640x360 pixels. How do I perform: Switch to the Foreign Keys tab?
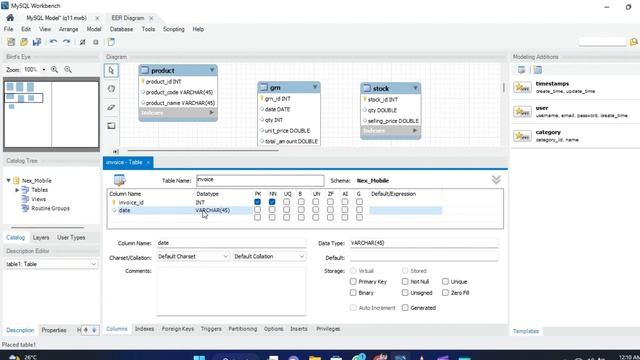click(178, 329)
